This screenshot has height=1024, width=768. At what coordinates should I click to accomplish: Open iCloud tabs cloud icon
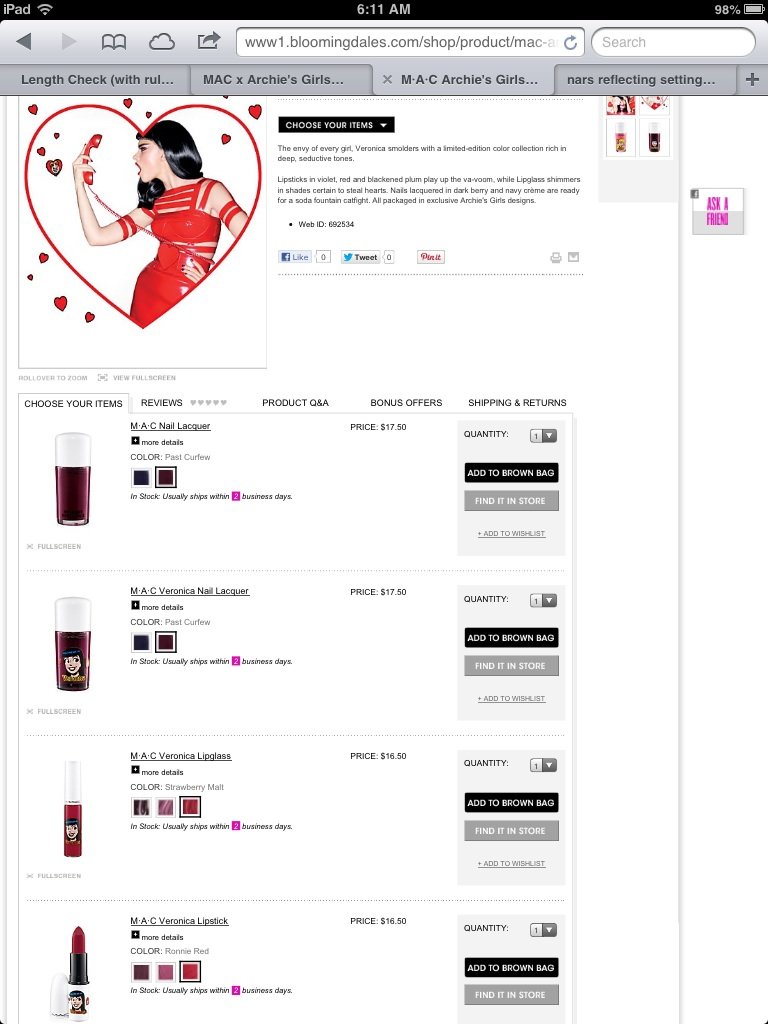point(161,42)
